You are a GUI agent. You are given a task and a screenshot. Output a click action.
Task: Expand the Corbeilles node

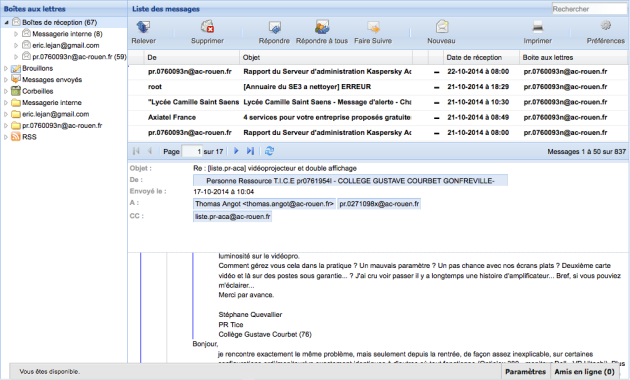6,92
